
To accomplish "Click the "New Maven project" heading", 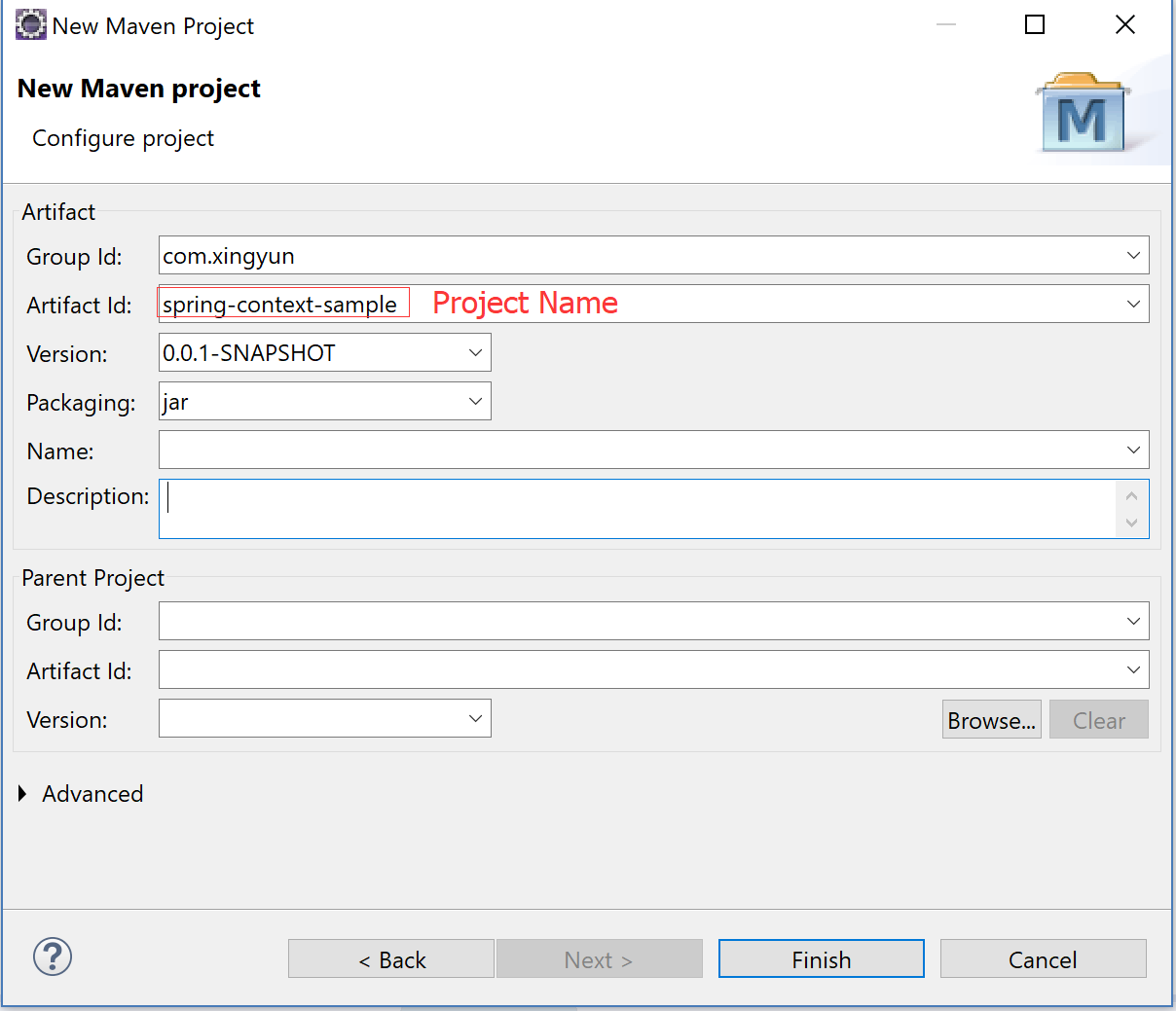I will point(139,89).
